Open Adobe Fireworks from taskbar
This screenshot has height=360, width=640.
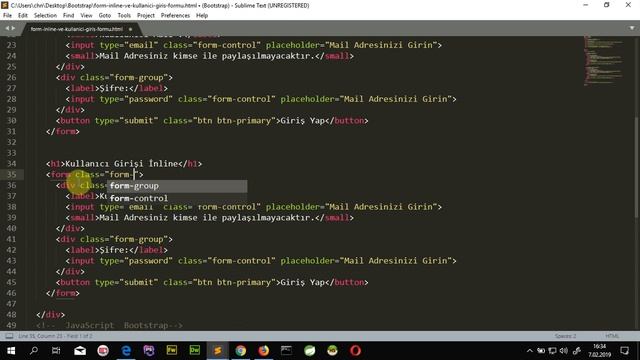coord(172,351)
